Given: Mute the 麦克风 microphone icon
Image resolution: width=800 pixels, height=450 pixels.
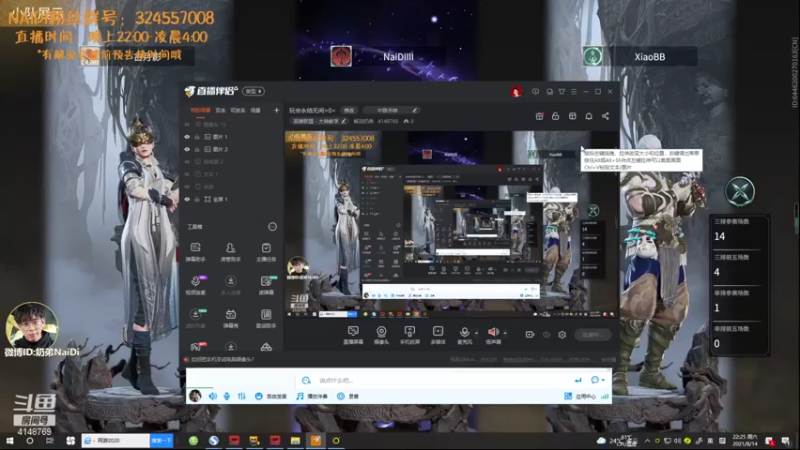Looking at the screenshot, I should tap(464, 333).
